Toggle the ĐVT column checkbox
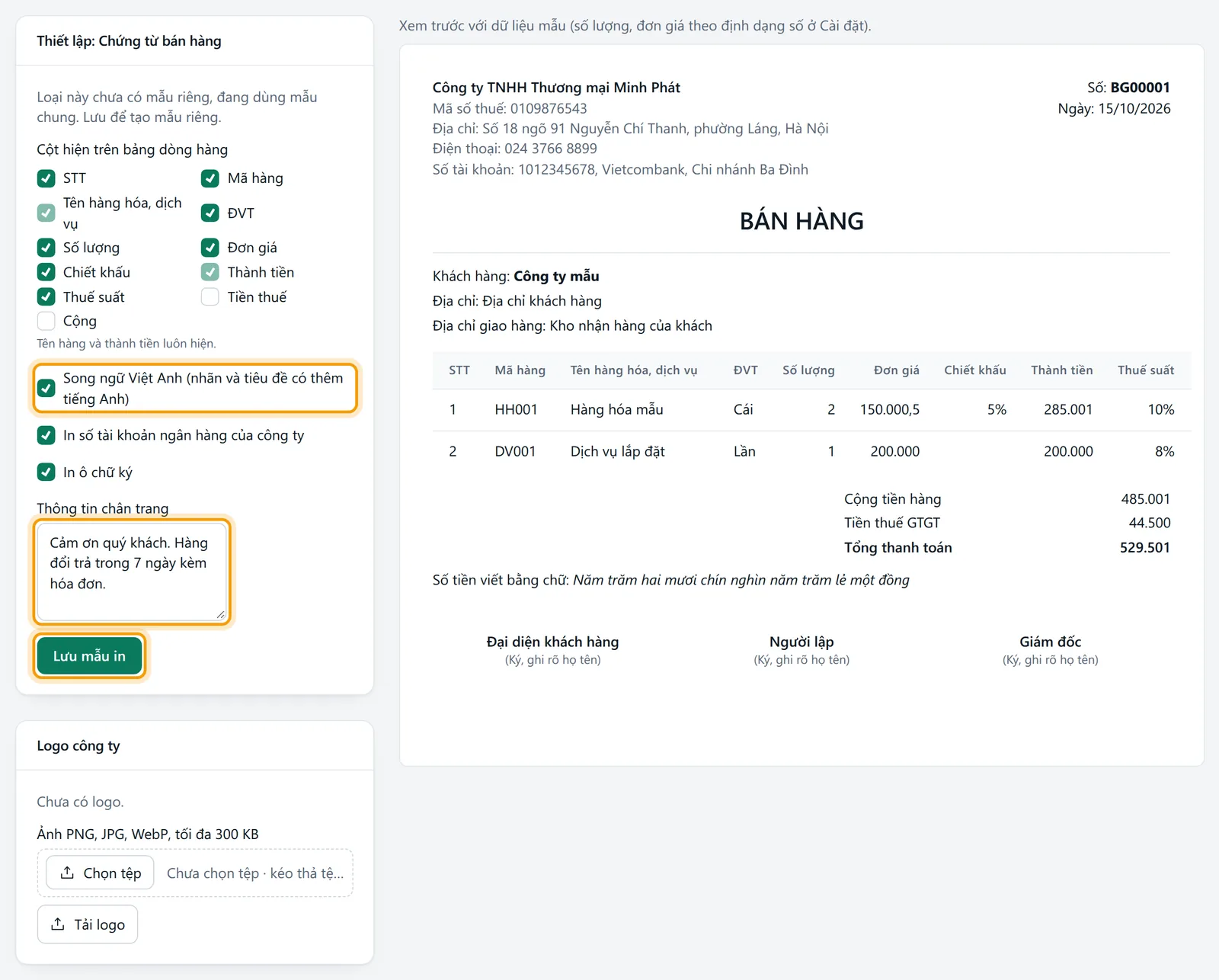Screen dimensions: 1219x980 pyautogui.click(x=210, y=213)
